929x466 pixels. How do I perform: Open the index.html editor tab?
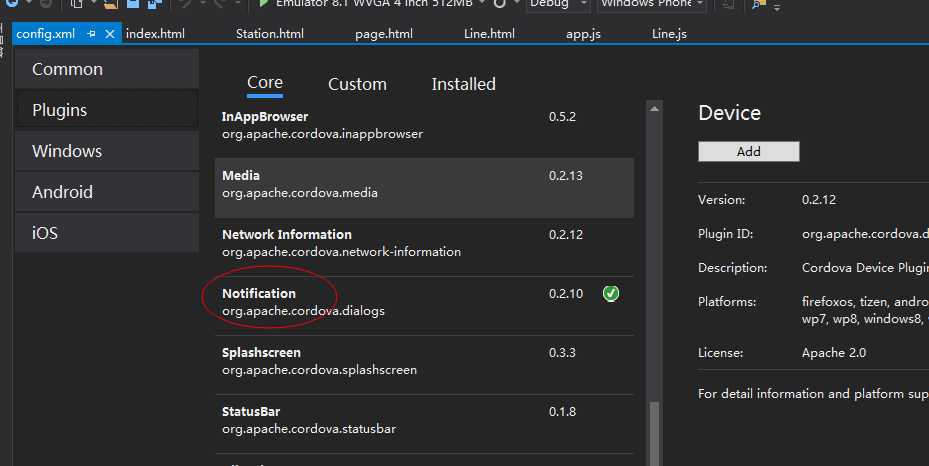155,33
